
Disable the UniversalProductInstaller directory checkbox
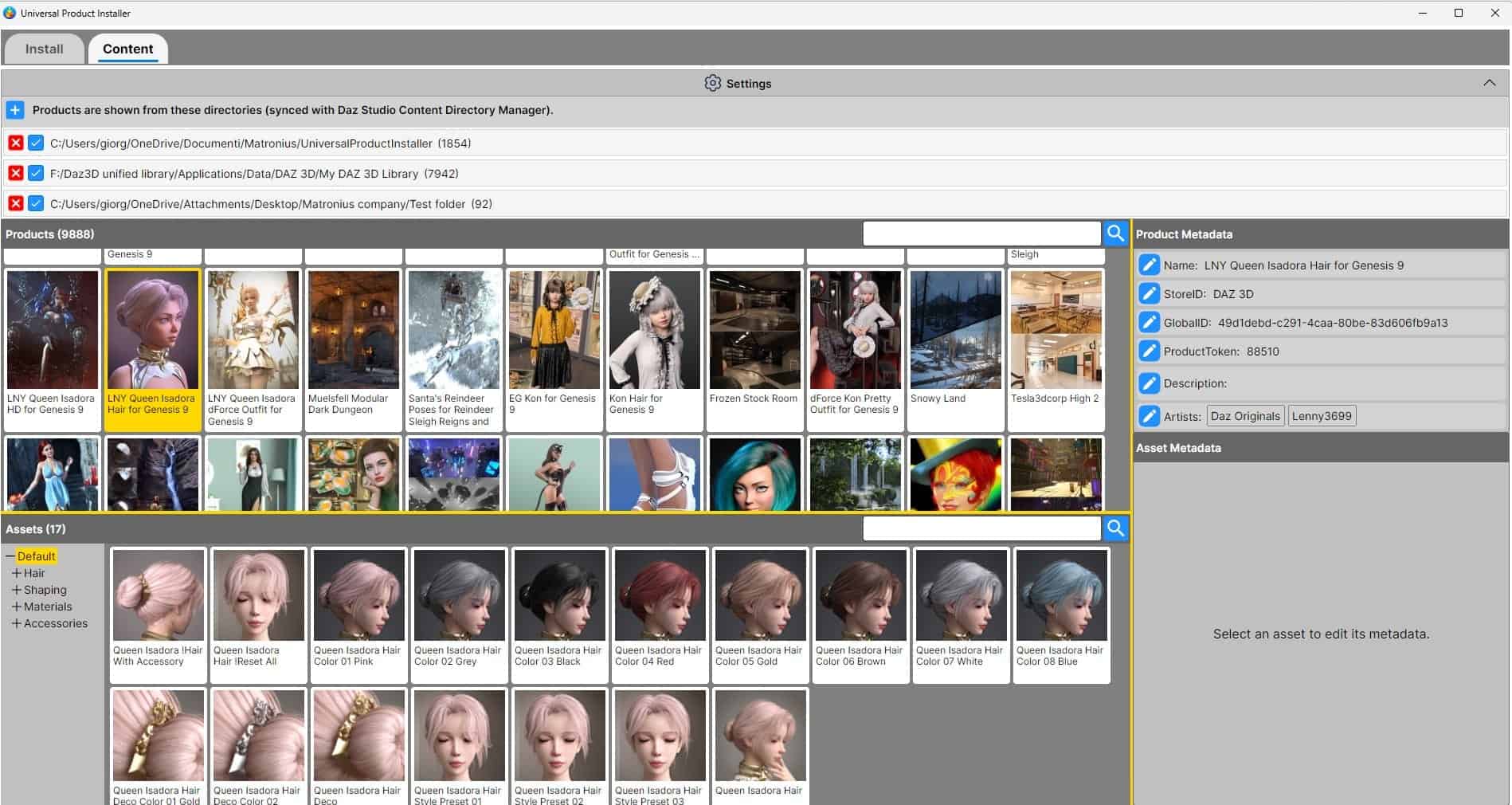(x=35, y=143)
